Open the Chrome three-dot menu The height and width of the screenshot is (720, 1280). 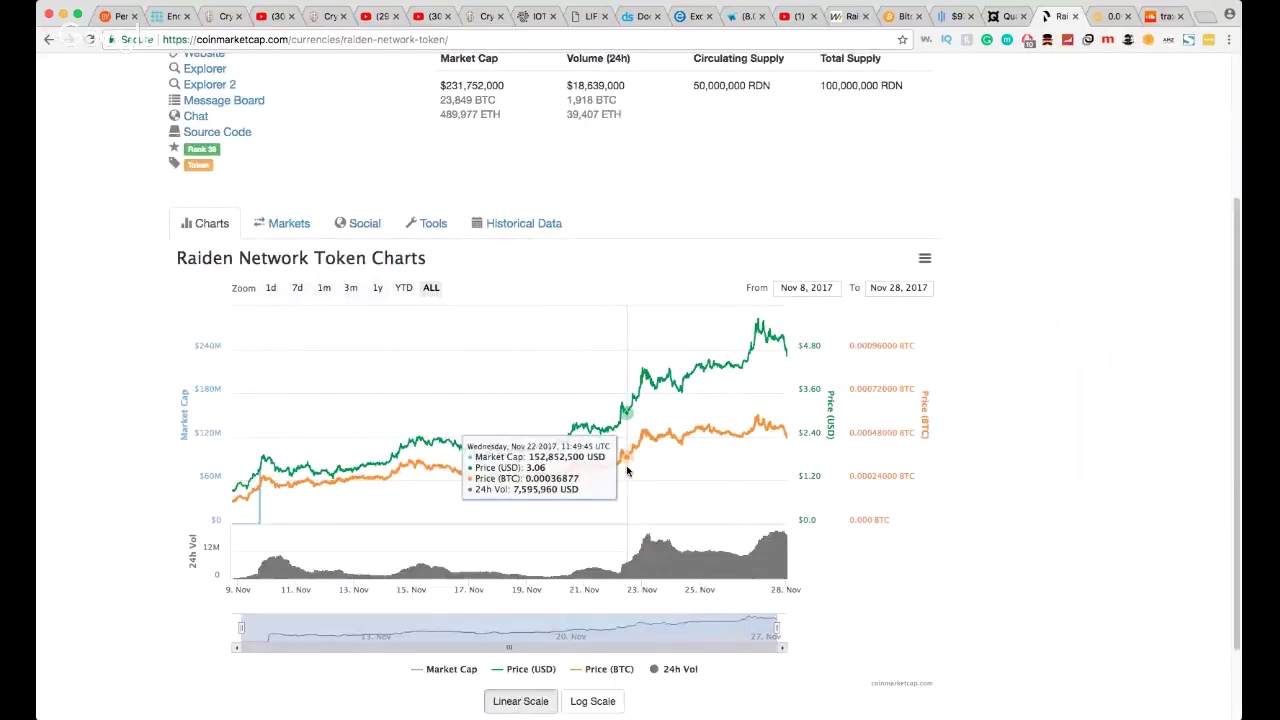(1229, 39)
